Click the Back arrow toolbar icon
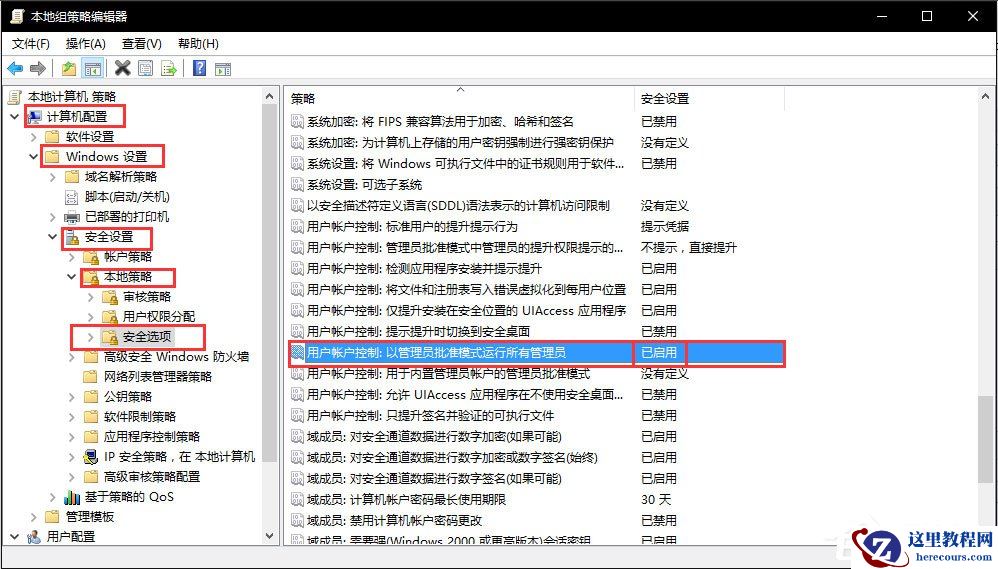The height and width of the screenshot is (569, 998). pos(15,68)
